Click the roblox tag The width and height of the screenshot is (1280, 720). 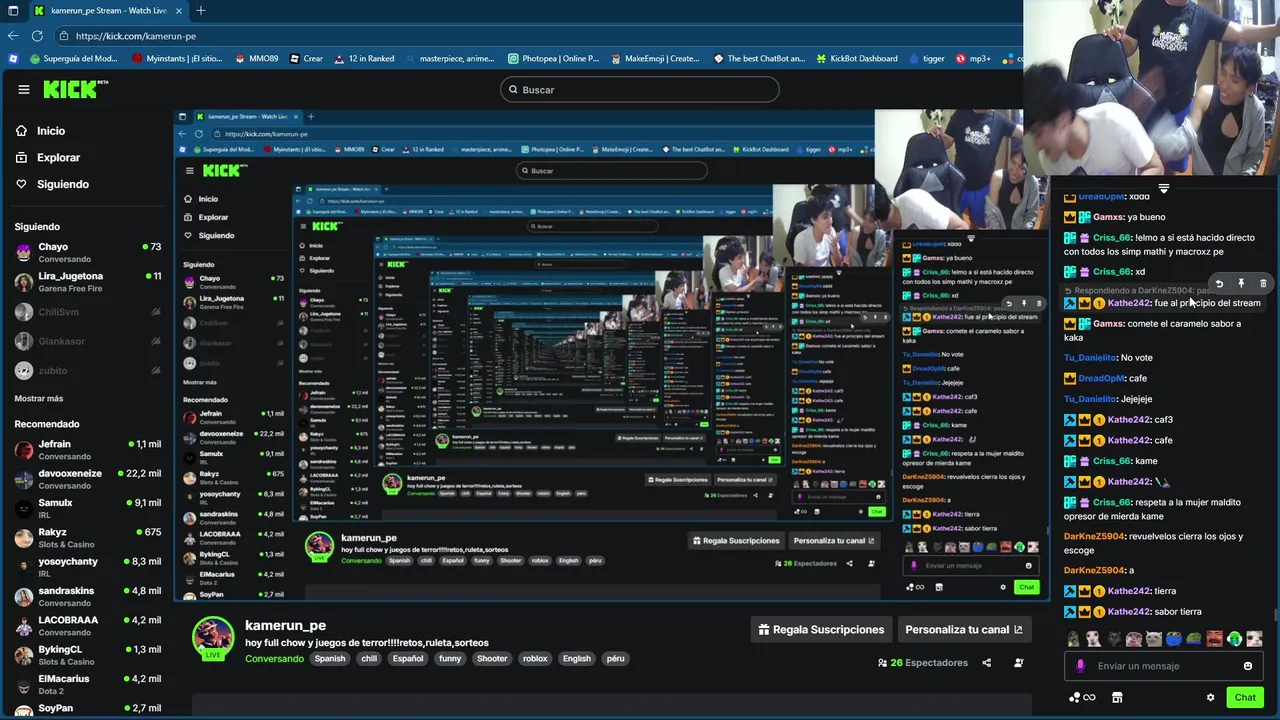pos(535,659)
